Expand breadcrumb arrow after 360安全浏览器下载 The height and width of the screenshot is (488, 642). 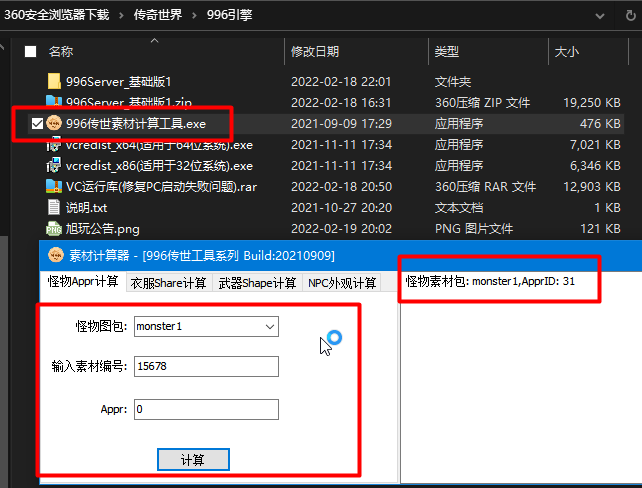tap(121, 16)
